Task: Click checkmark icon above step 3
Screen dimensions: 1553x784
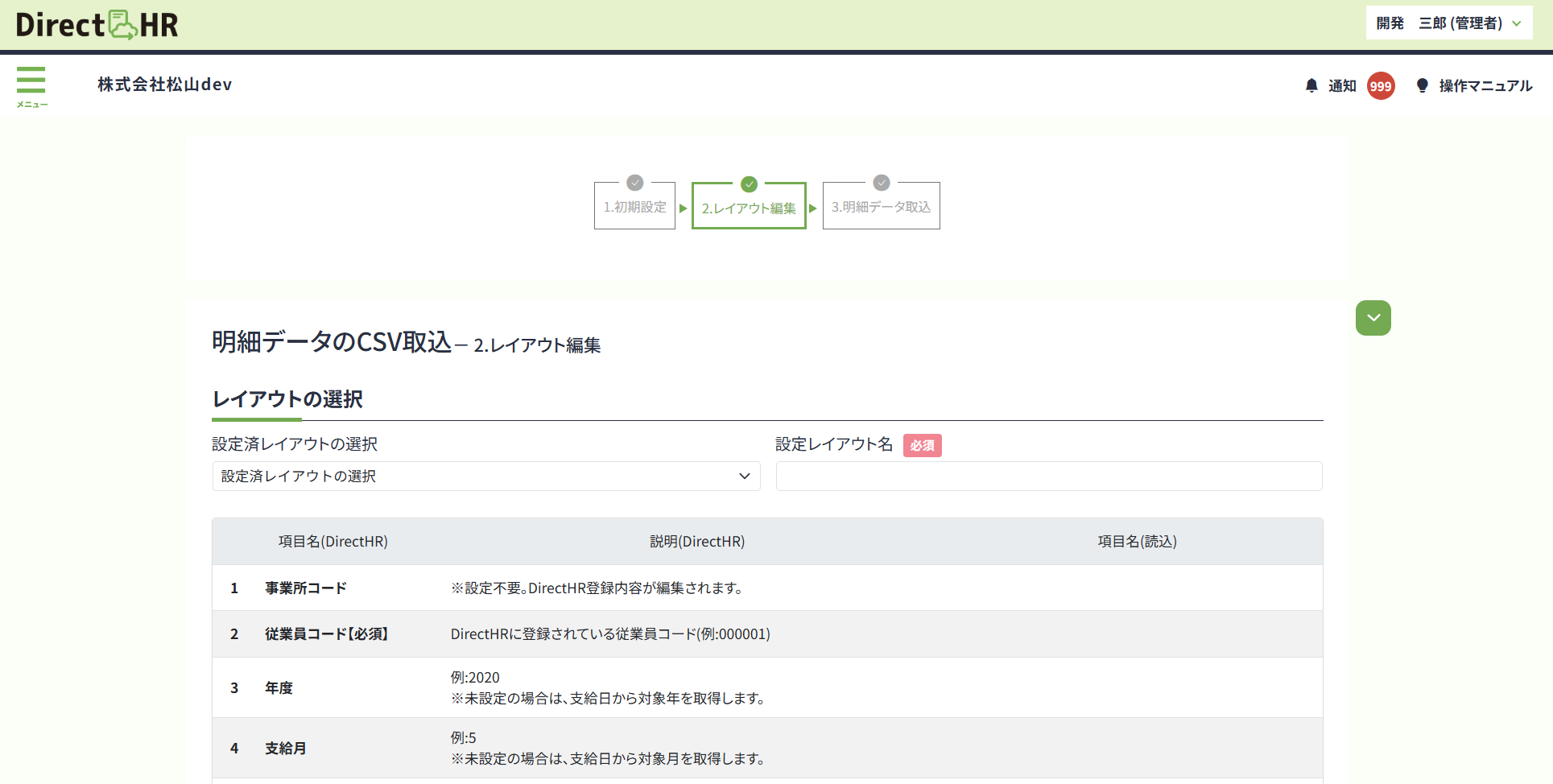Action: coord(881,183)
